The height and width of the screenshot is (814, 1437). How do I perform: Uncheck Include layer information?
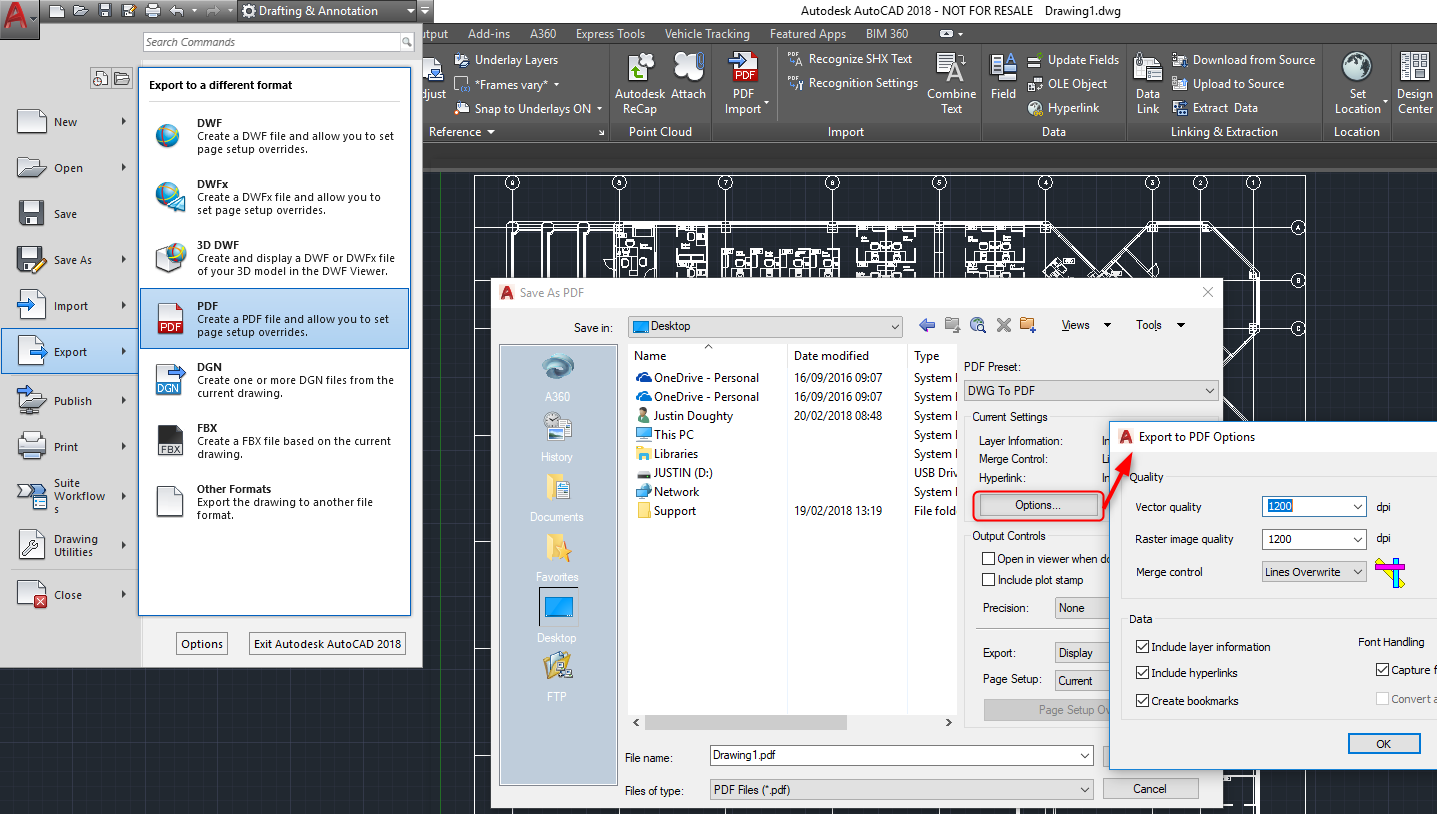(x=1142, y=646)
